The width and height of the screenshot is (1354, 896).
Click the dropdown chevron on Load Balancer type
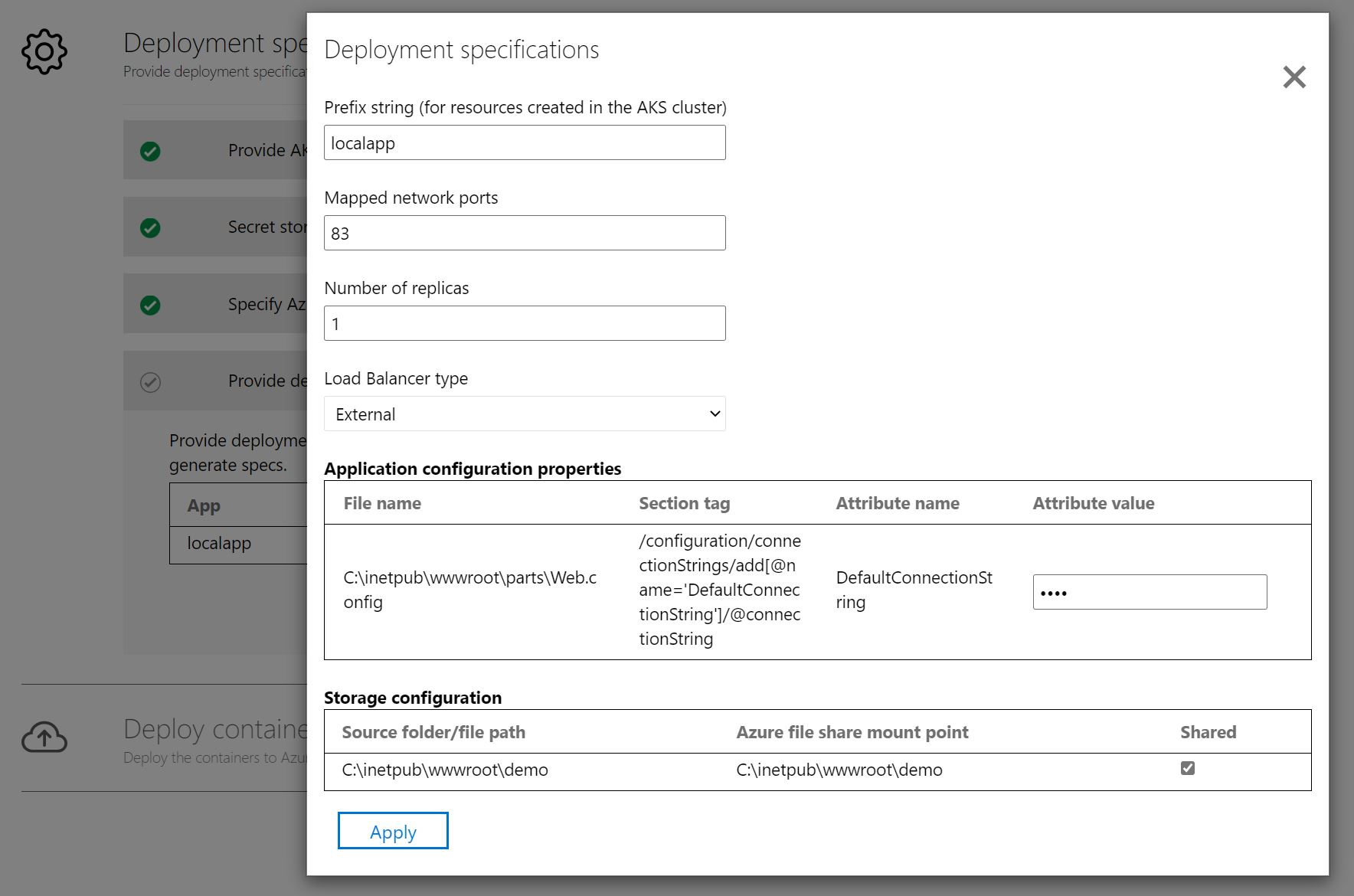pyautogui.click(x=714, y=414)
